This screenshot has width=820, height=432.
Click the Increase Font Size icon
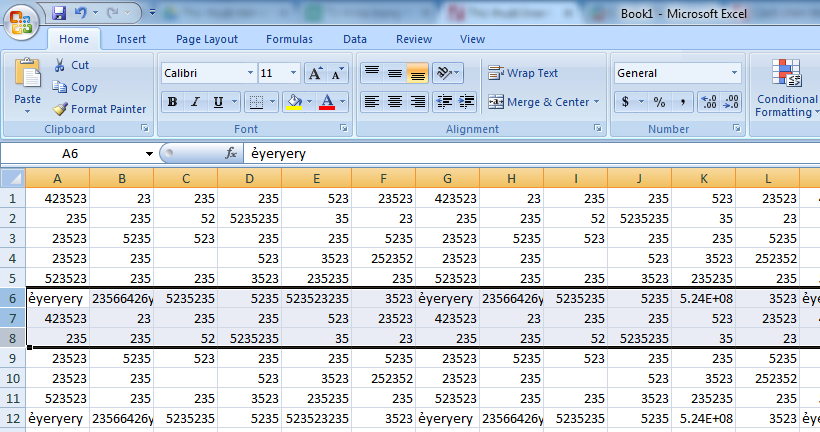pyautogui.click(x=315, y=73)
